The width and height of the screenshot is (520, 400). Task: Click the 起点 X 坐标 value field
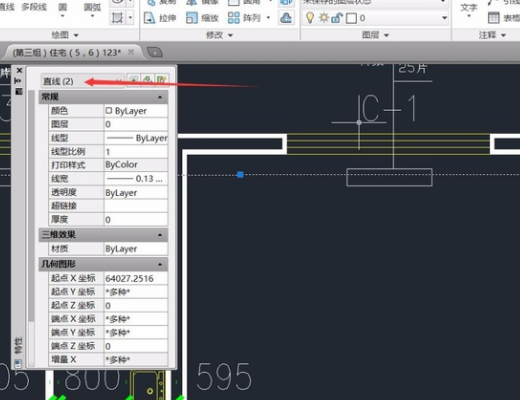coord(136,278)
